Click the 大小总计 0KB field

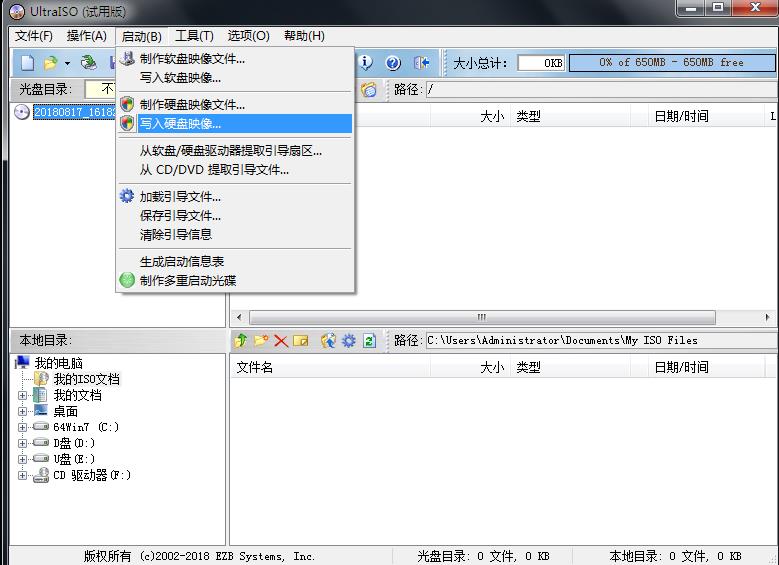tap(542, 63)
